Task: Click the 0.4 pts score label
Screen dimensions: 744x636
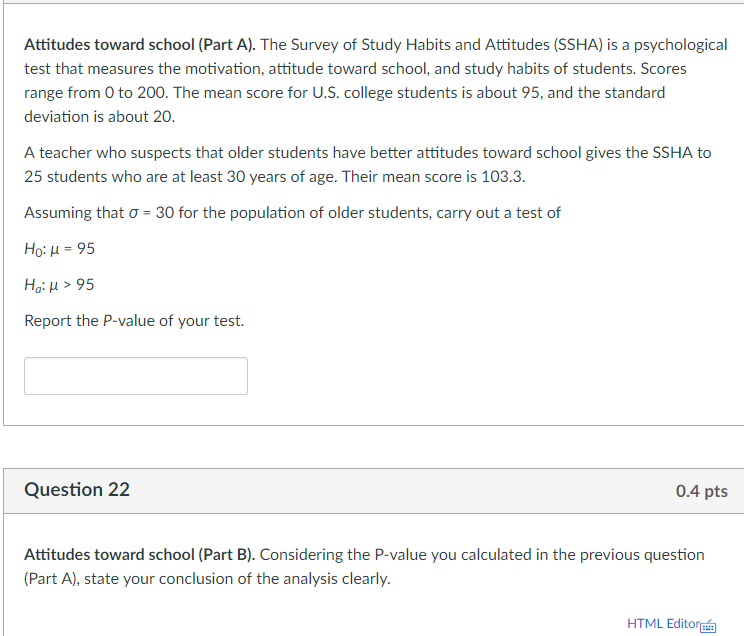Action: (701, 491)
